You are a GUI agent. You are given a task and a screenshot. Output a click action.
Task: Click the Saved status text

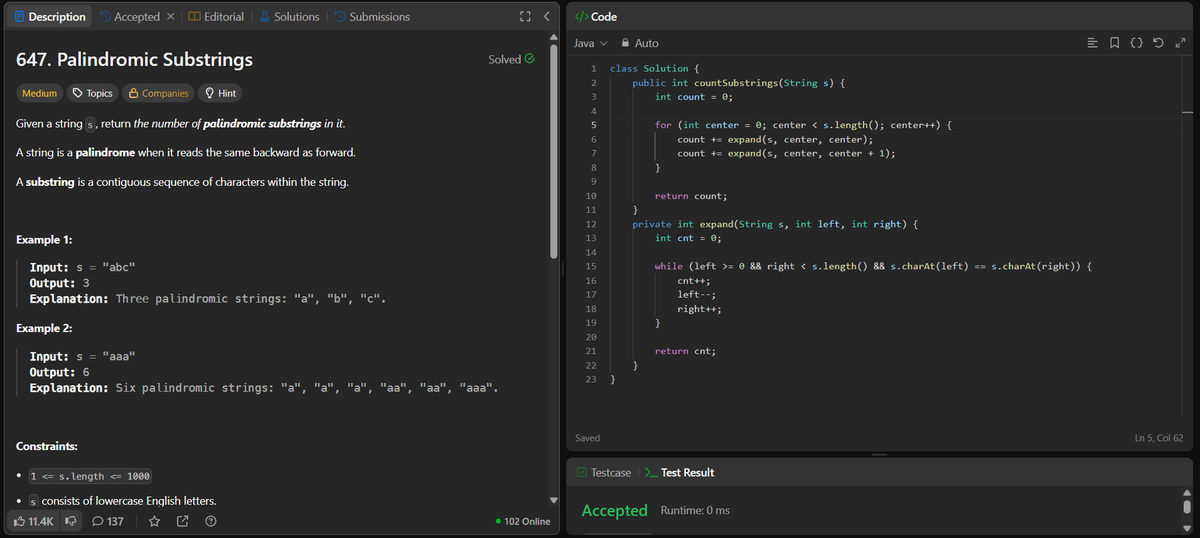[588, 438]
